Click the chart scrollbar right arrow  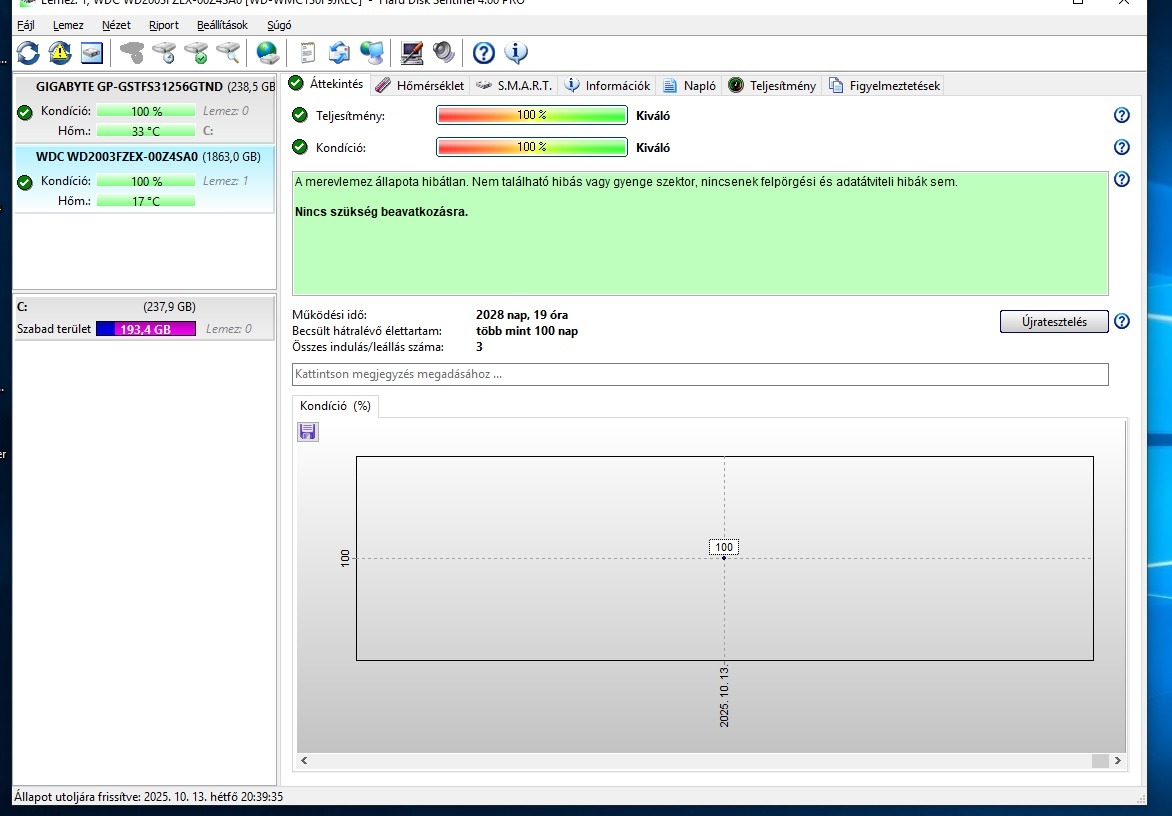click(1117, 761)
